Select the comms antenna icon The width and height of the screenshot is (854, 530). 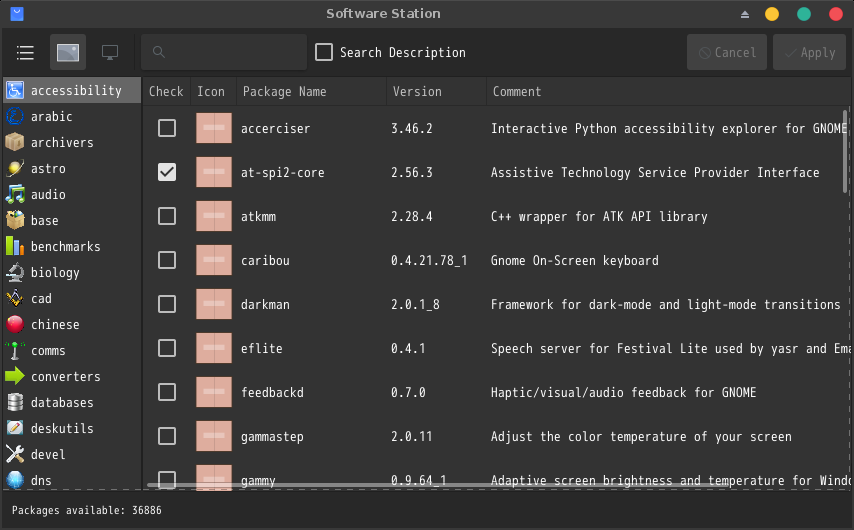pyautogui.click(x=15, y=350)
